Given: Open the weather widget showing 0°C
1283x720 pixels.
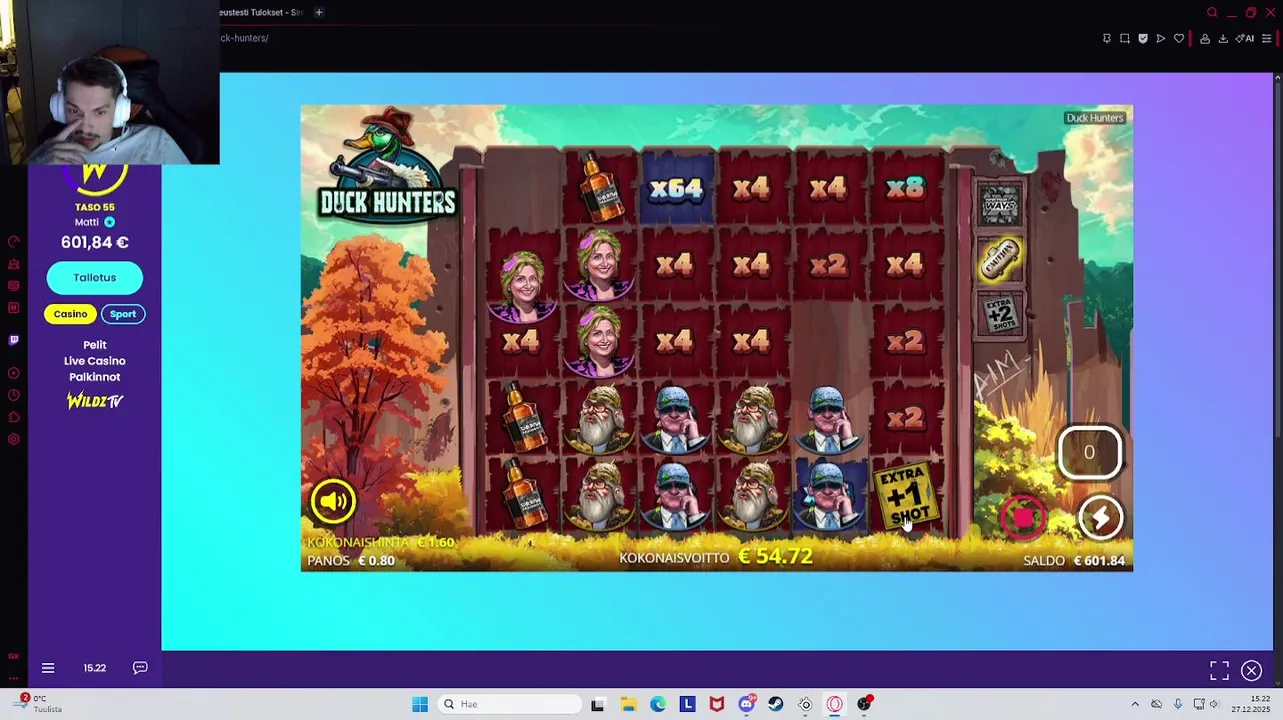Looking at the screenshot, I should 38,704.
